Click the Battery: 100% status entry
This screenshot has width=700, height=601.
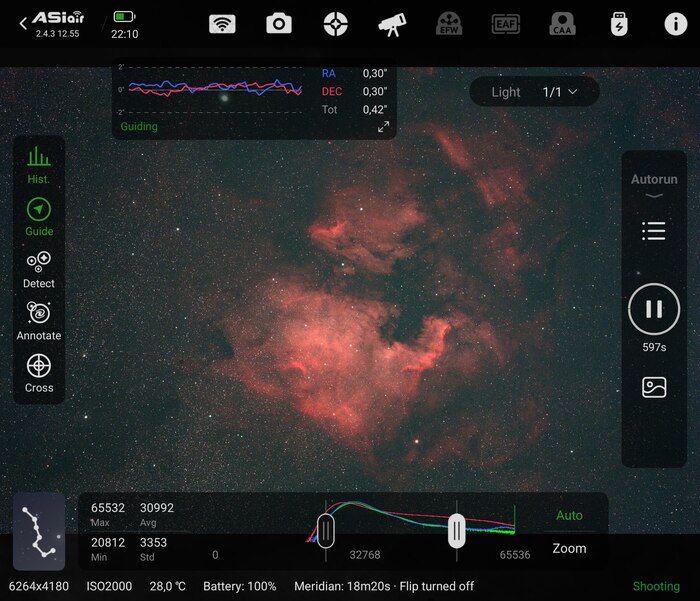240,586
